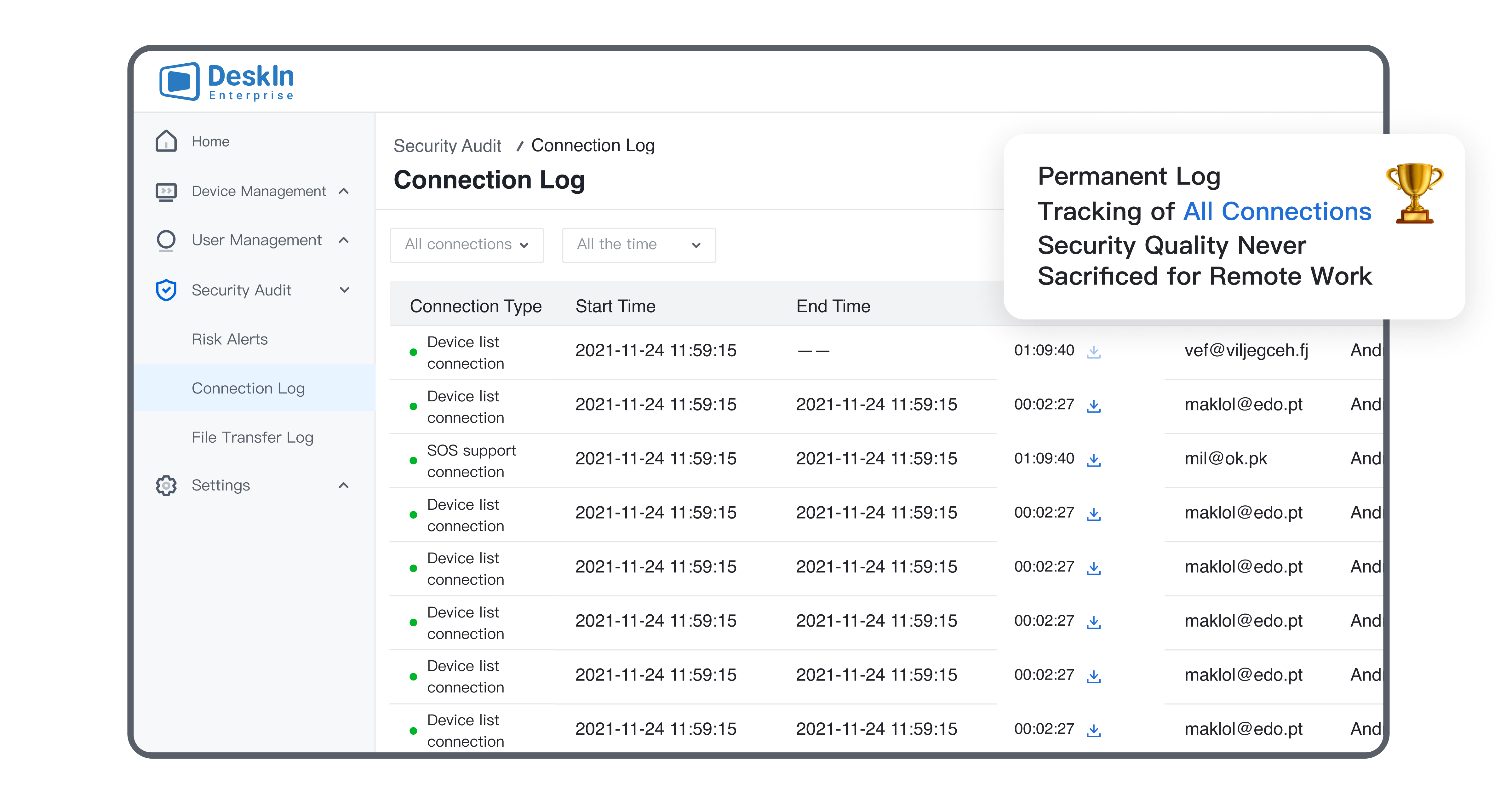Viewport: 1512px width, 804px height.
Task: Click the Settings gear icon
Action: (166, 485)
